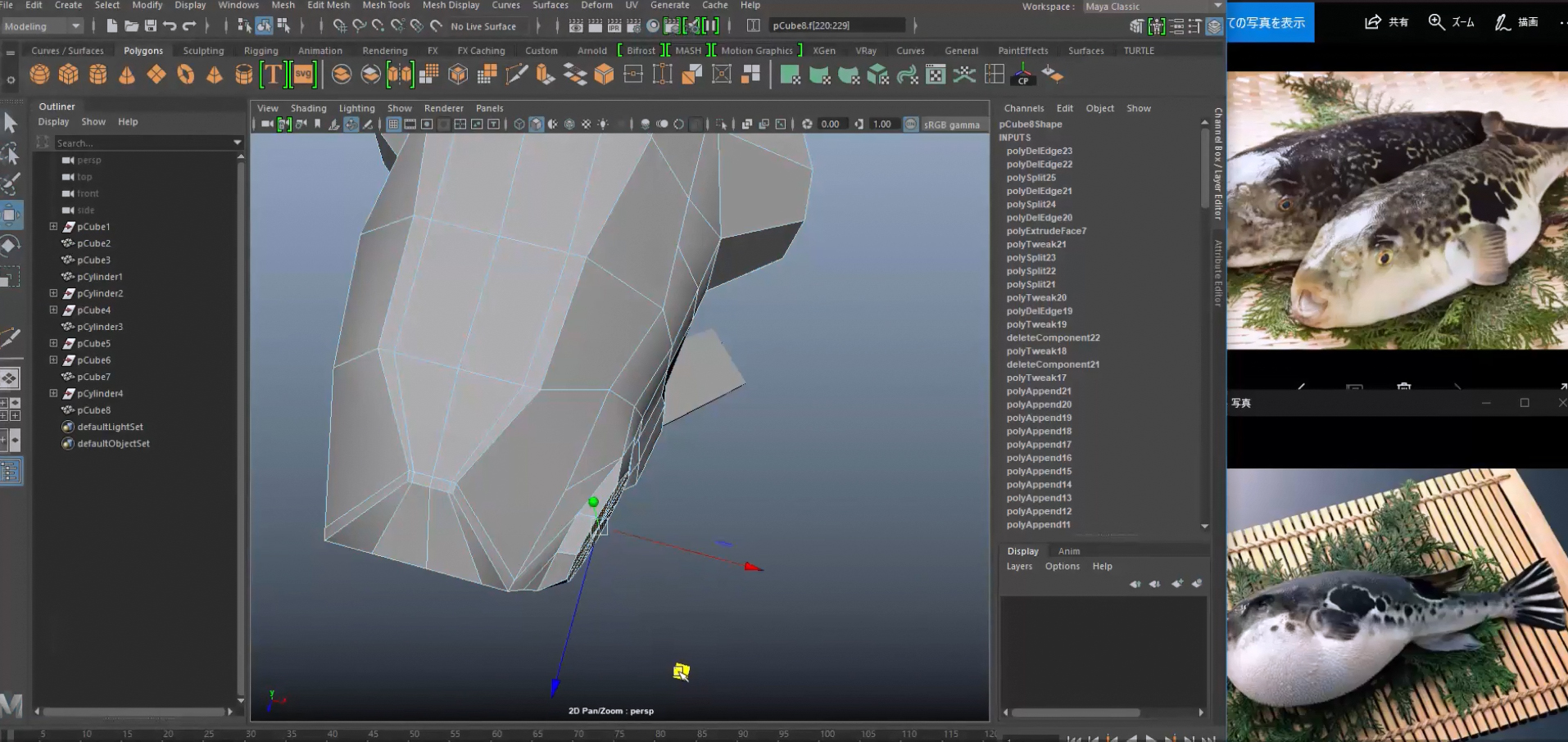Create a polygon sphere from the shelf
Image resolution: width=1568 pixels, height=742 pixels.
click(39, 75)
